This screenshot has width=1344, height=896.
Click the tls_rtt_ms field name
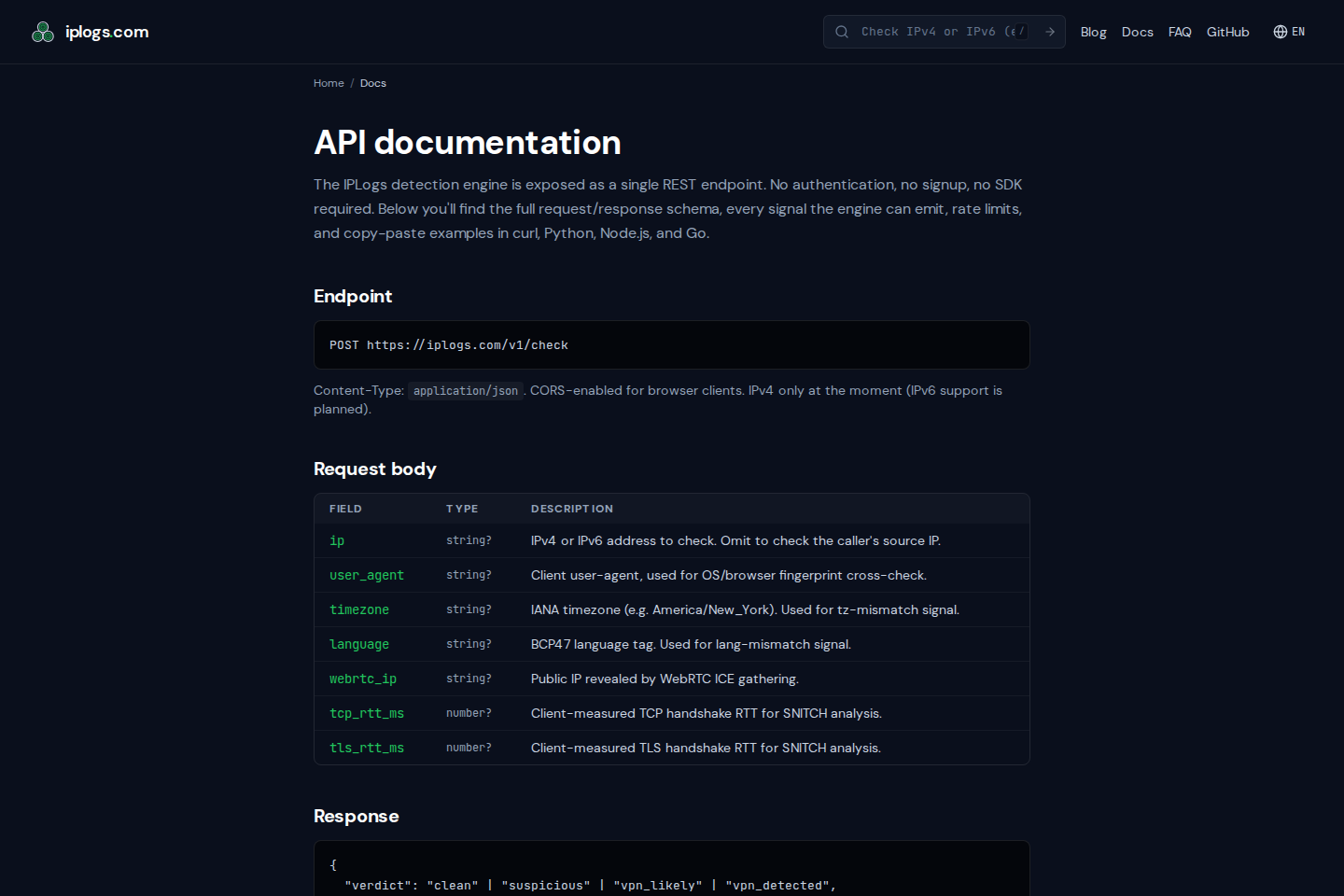pos(367,749)
